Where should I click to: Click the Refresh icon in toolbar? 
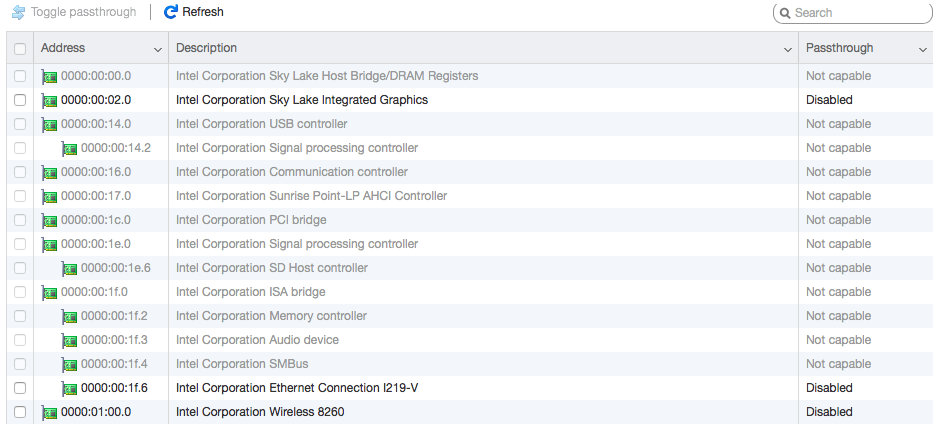coord(171,12)
